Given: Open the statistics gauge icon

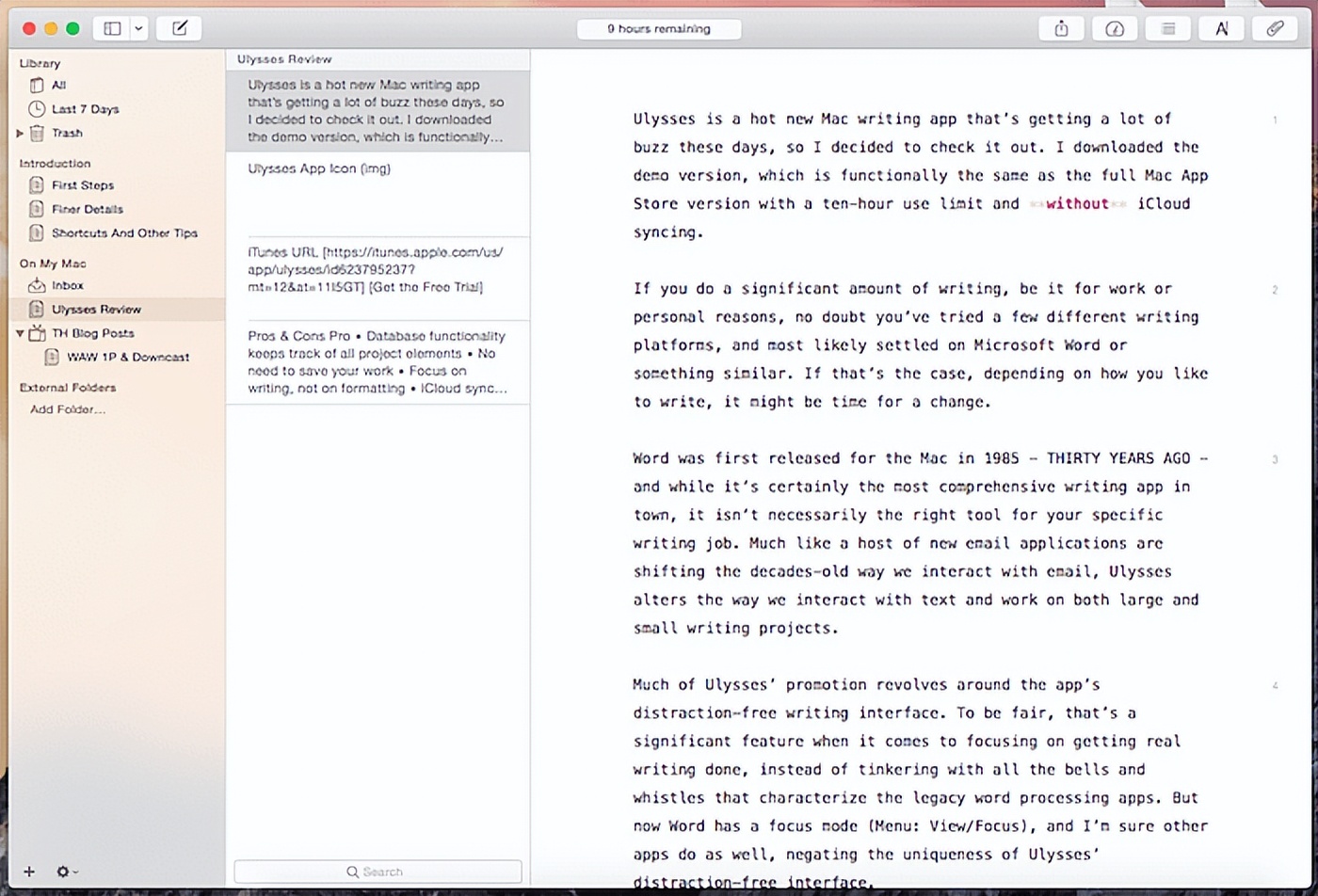Looking at the screenshot, I should 1115,29.
